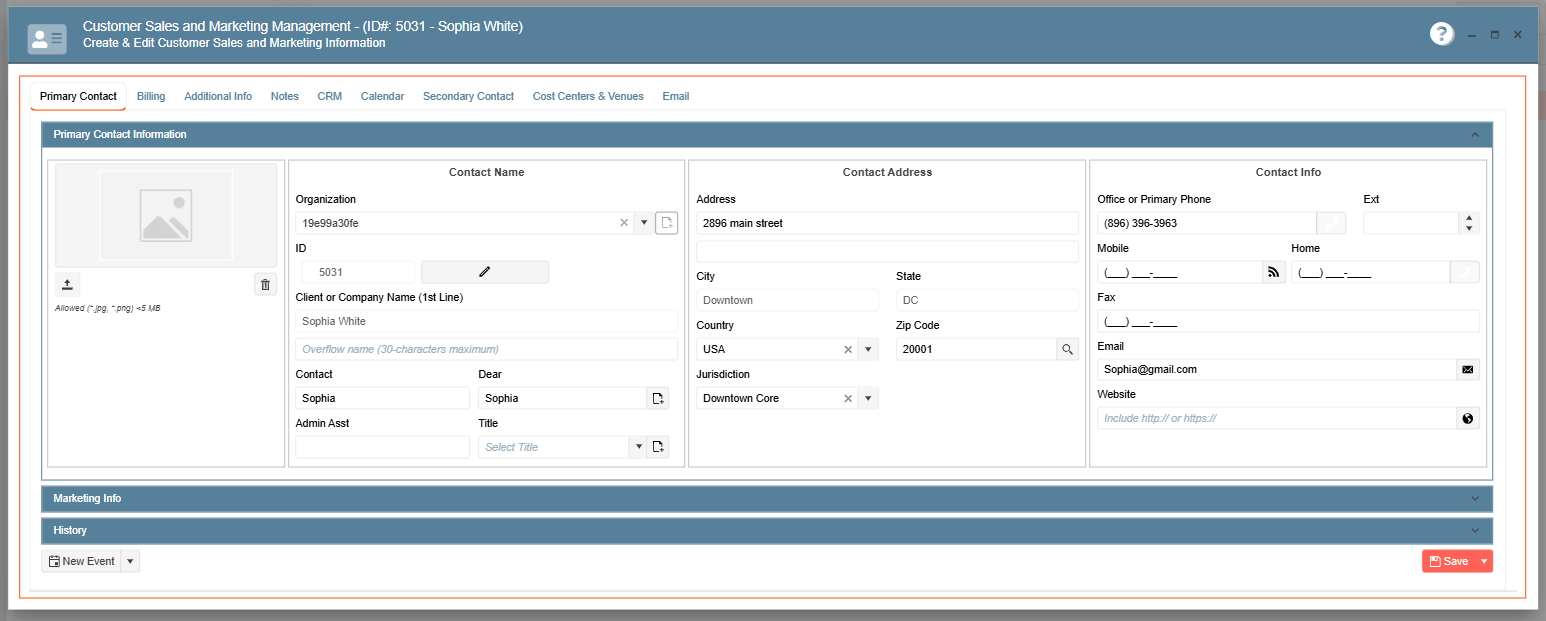
Task: Click the Zip Code field 20001
Action: (x=976, y=349)
